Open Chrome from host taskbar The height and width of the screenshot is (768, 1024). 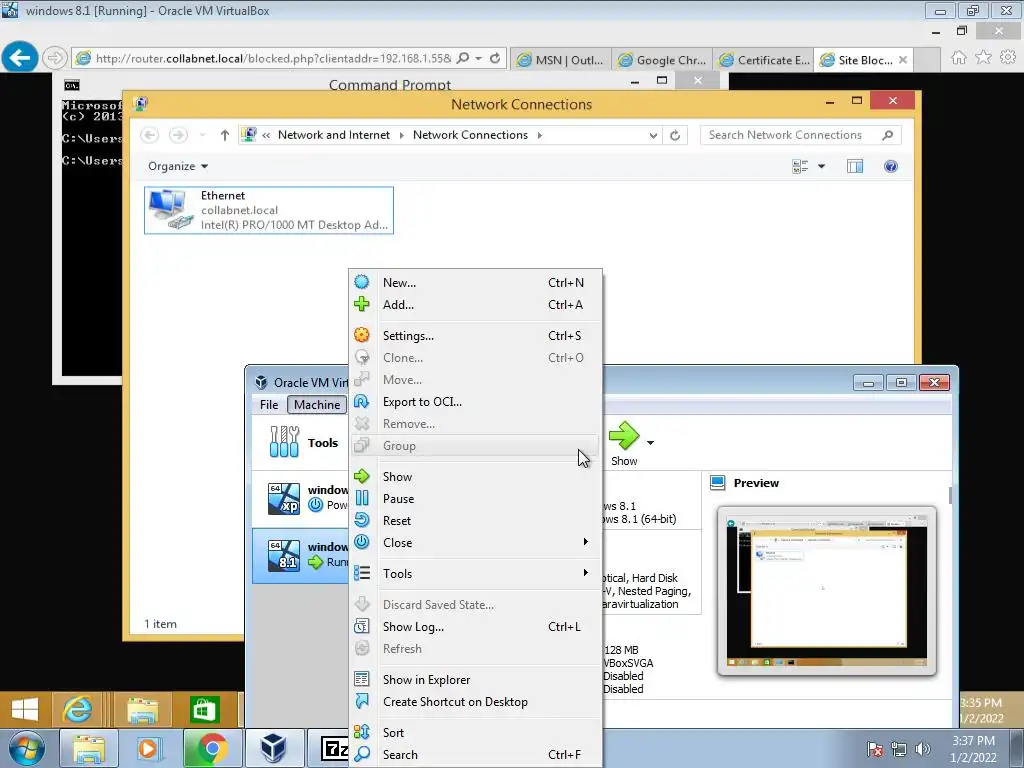[213, 748]
